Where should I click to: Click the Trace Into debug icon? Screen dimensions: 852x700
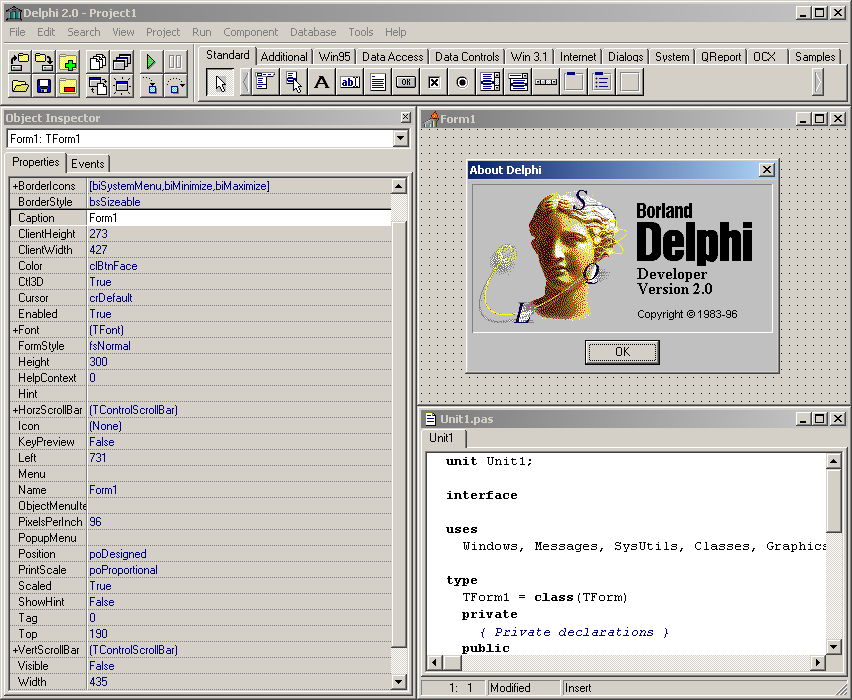(151, 86)
